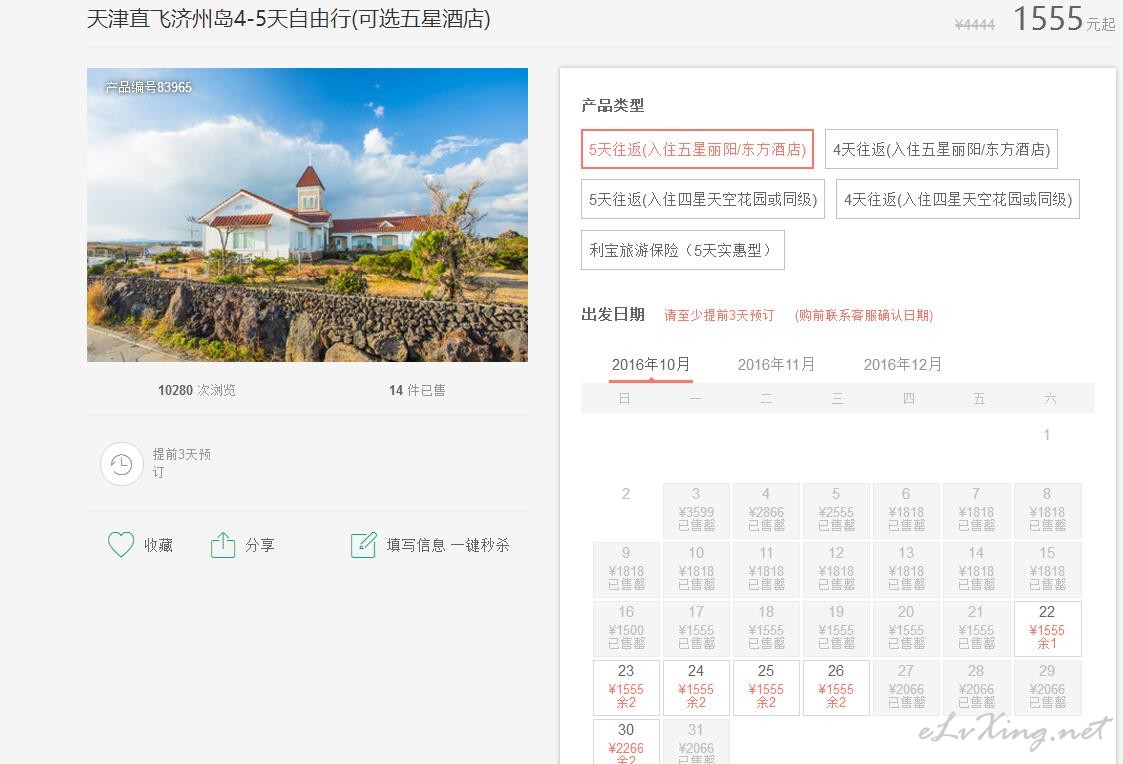Choose October 25 departure date

pyautogui.click(x=766, y=687)
